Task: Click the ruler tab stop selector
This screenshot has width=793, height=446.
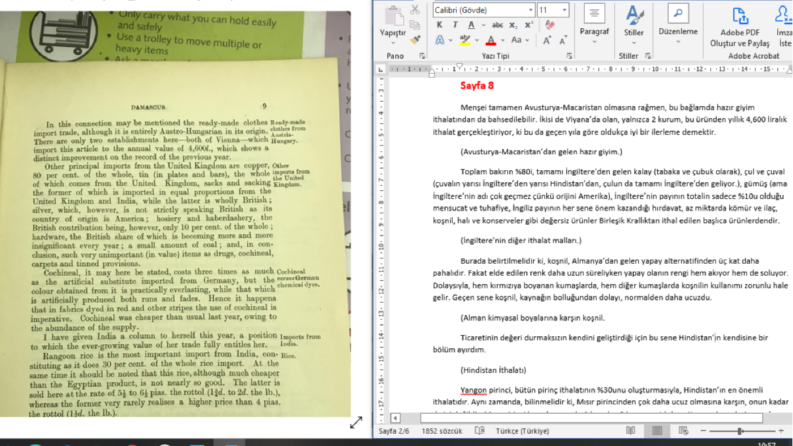Action: coord(381,69)
